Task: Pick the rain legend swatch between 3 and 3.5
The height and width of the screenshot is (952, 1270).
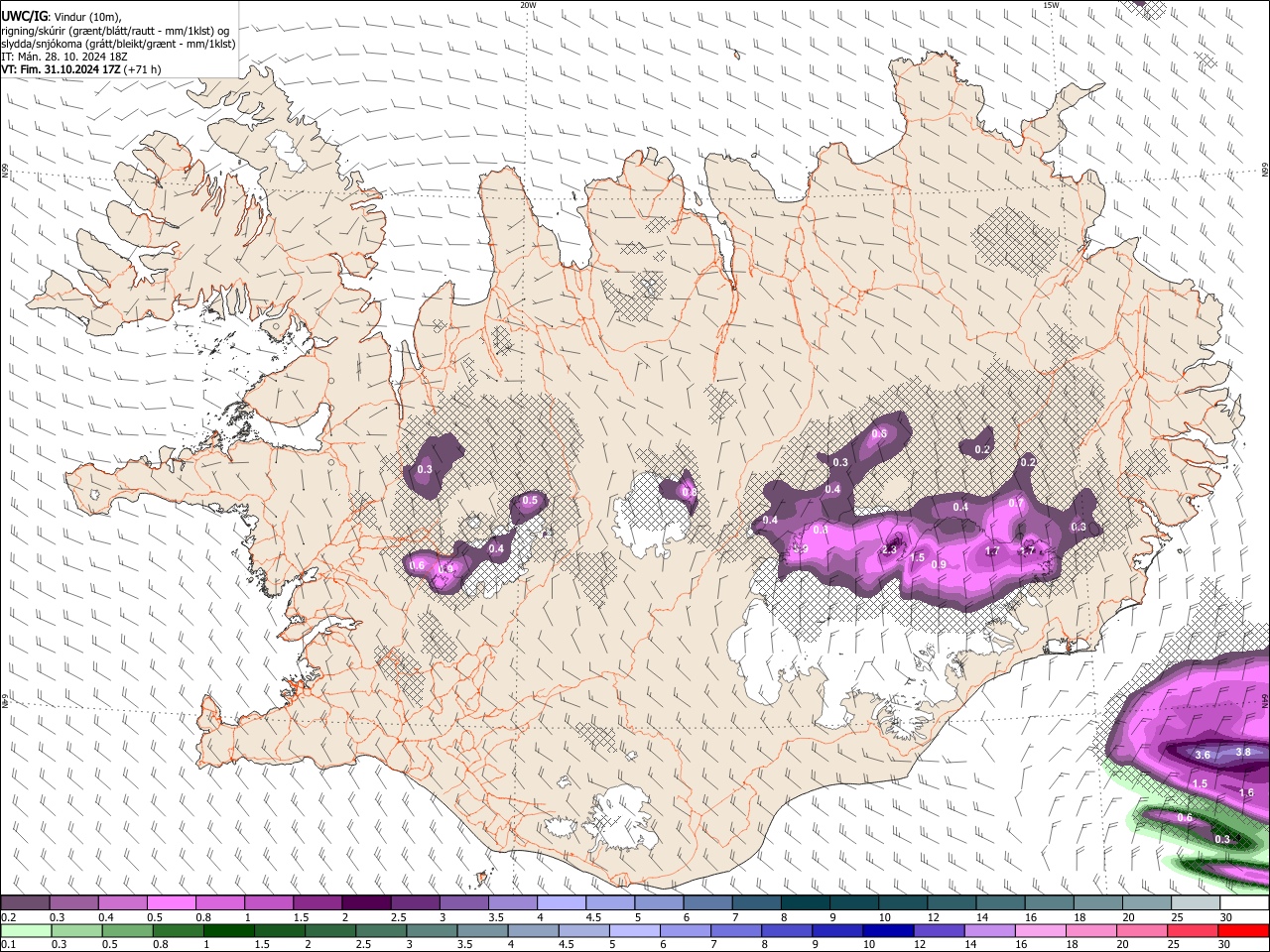Action: click(431, 930)
